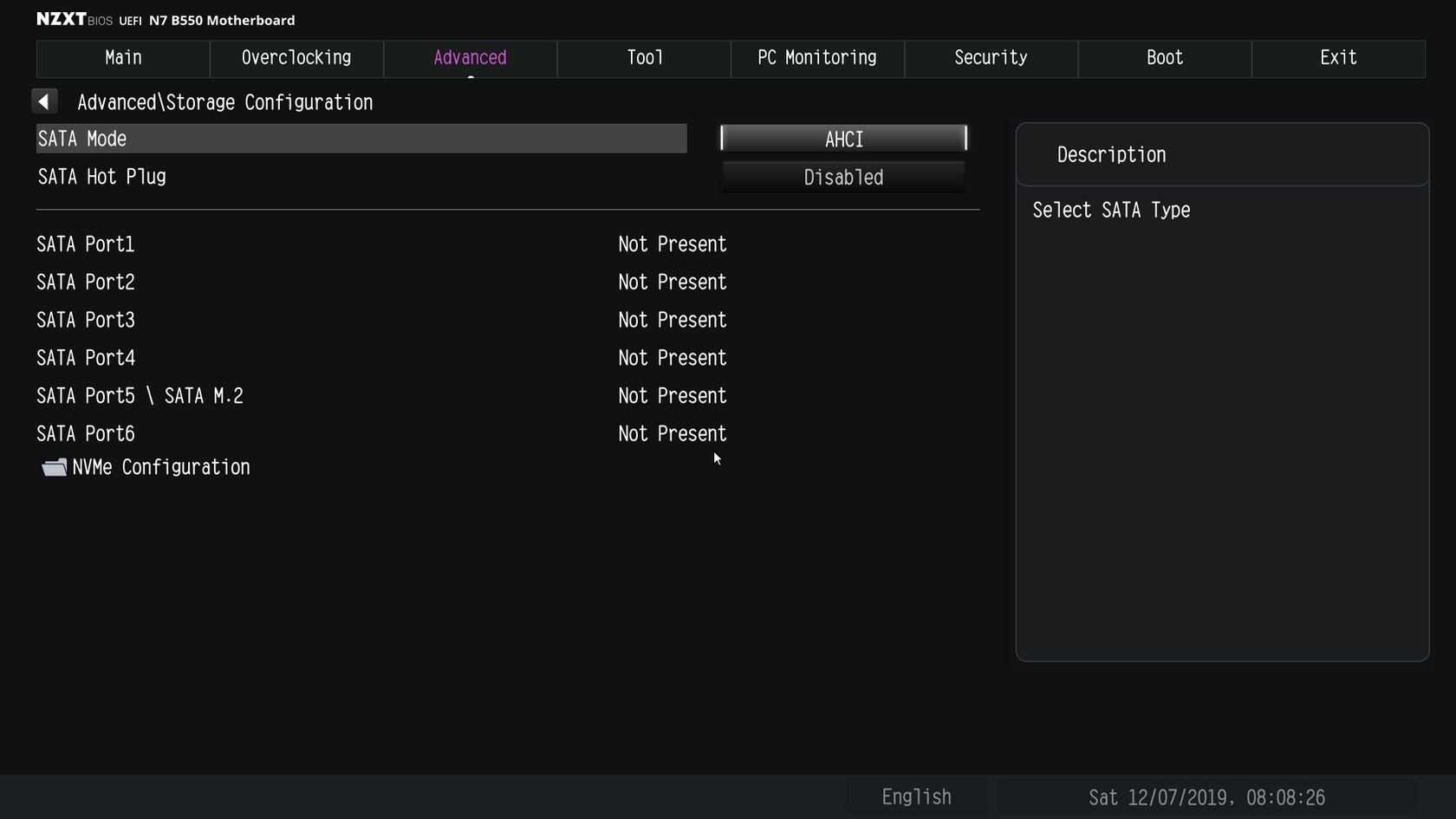Click the Not Present value for SATA Port2
This screenshot has height=819, width=1456.
[x=673, y=283]
